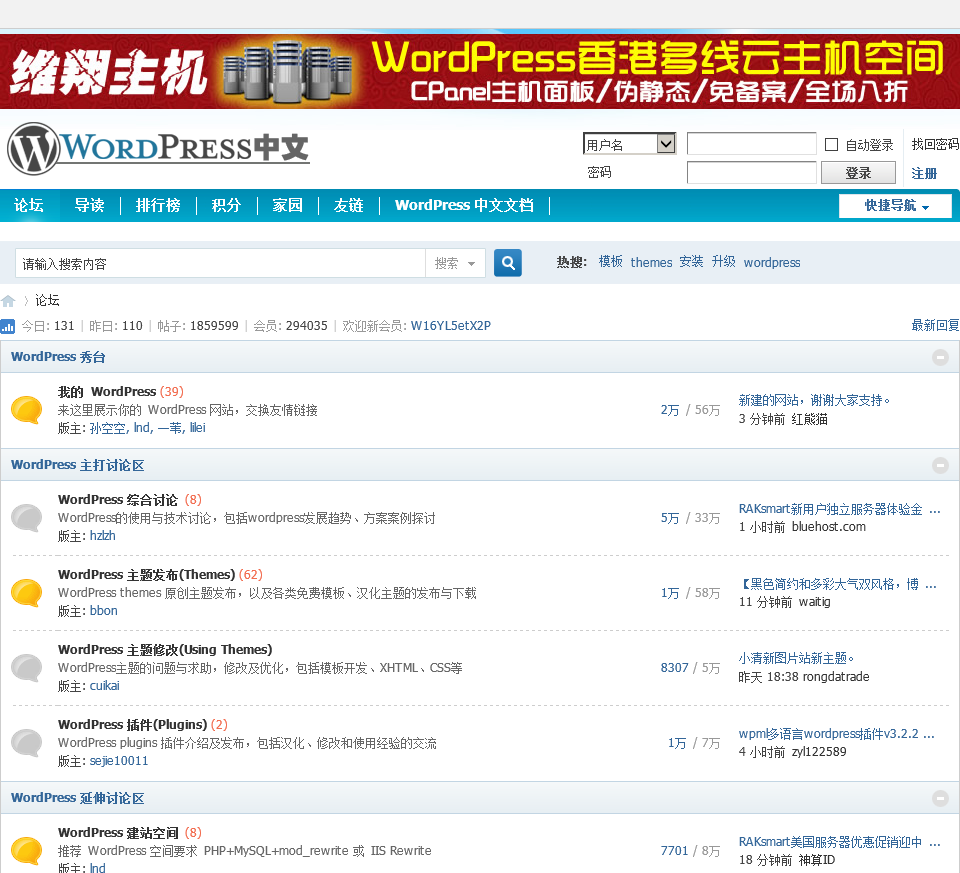This screenshot has width=960, height=873.
Task: Click the forum icon for 主题发布(Themes)
Action: (27, 593)
